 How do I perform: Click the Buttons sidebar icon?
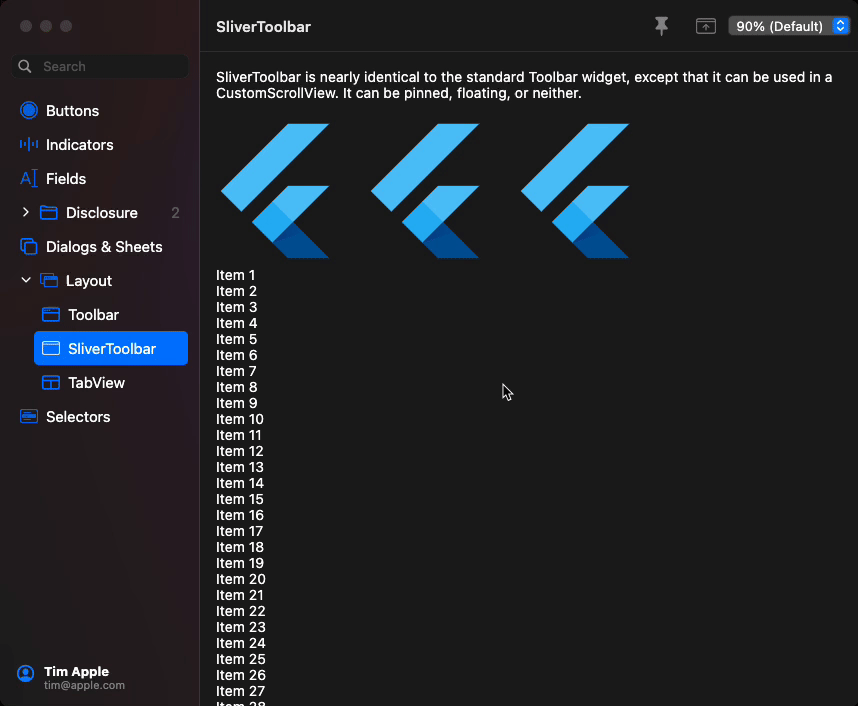[28, 111]
